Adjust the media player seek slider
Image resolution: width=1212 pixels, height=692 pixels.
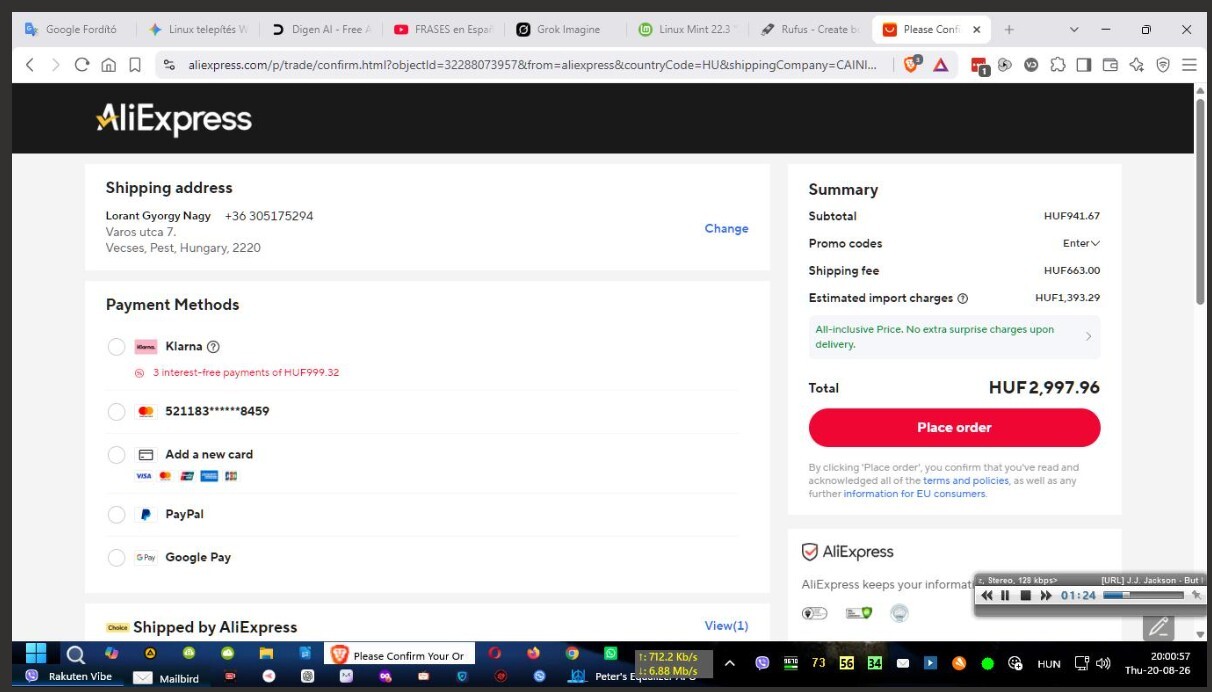click(1143, 596)
